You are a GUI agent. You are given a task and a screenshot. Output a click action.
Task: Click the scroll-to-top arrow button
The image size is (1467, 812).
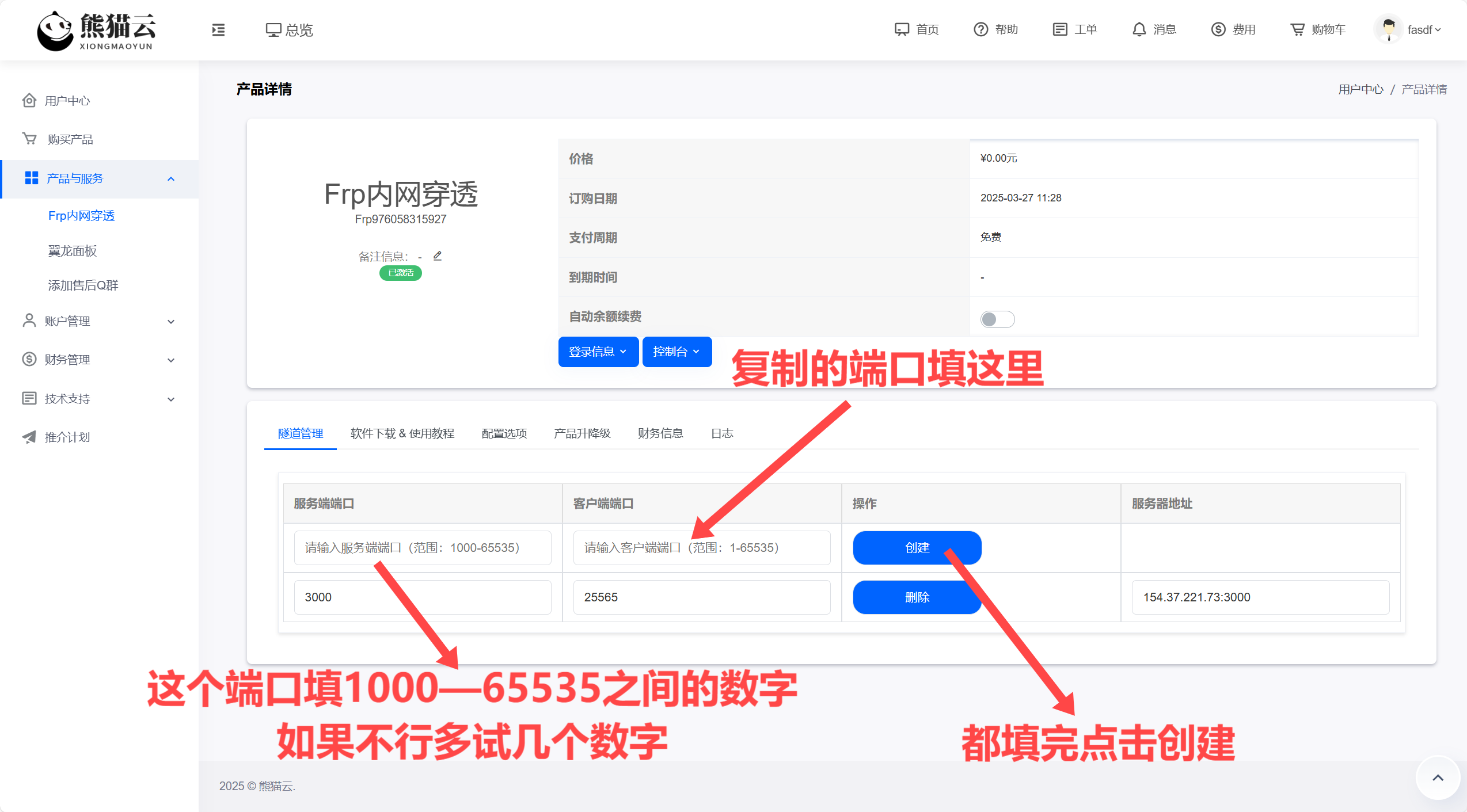[1437, 777]
